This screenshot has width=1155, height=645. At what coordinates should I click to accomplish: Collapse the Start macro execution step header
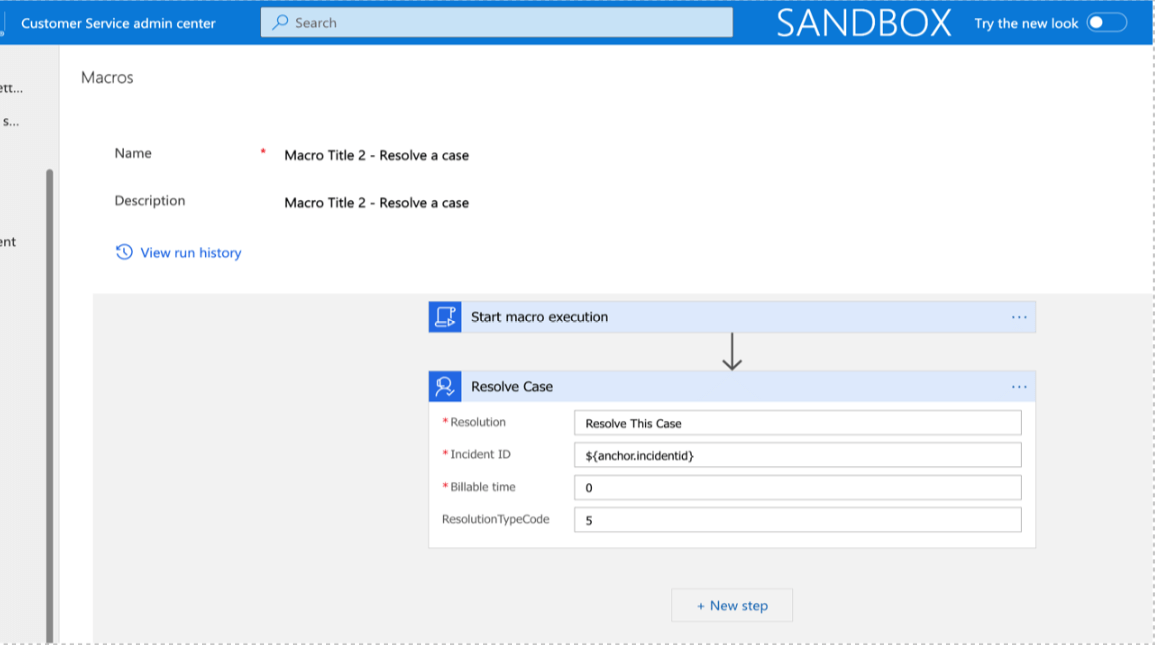[x=732, y=317]
